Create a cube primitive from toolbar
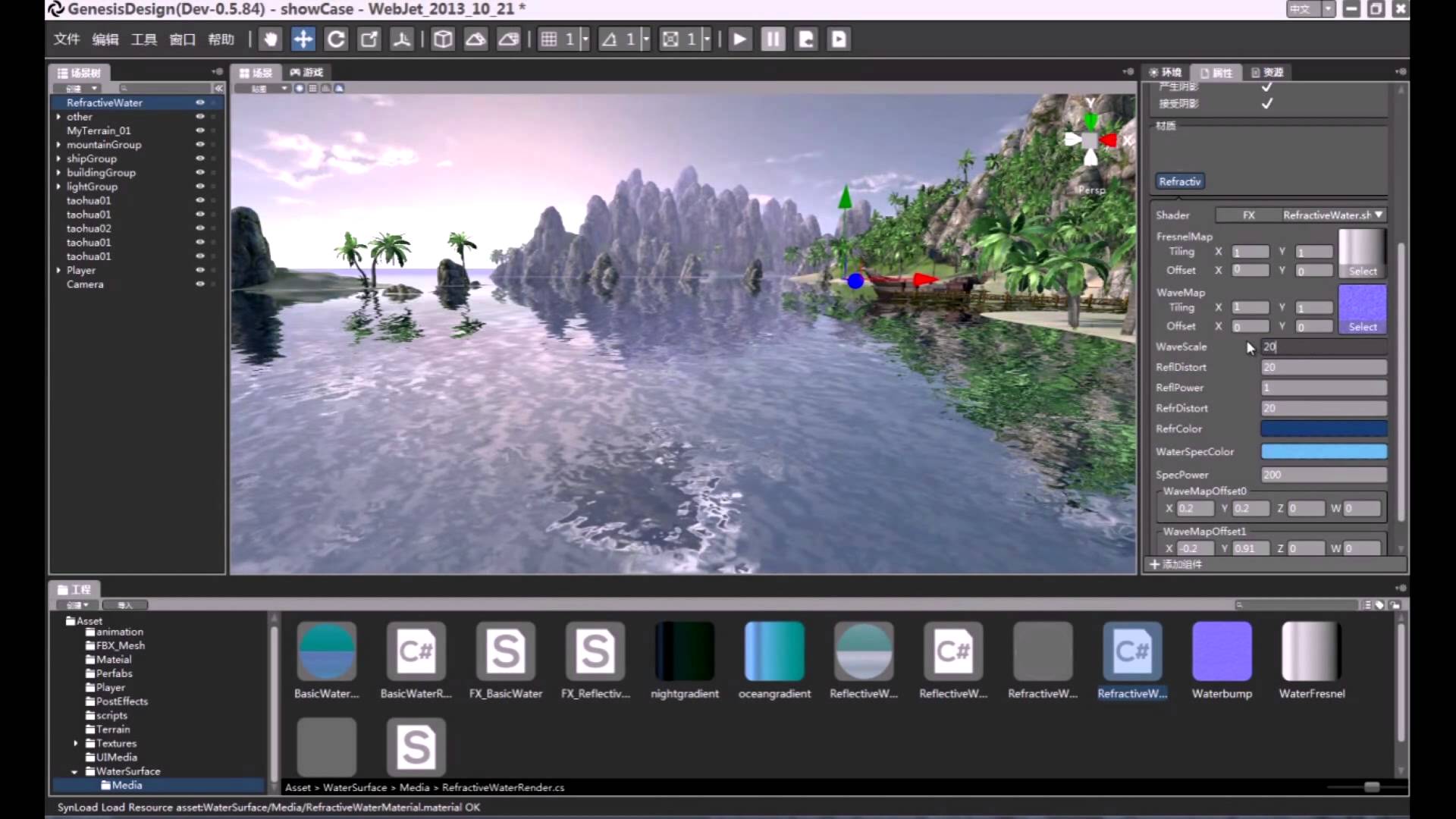This screenshot has width=1456, height=819. (443, 39)
